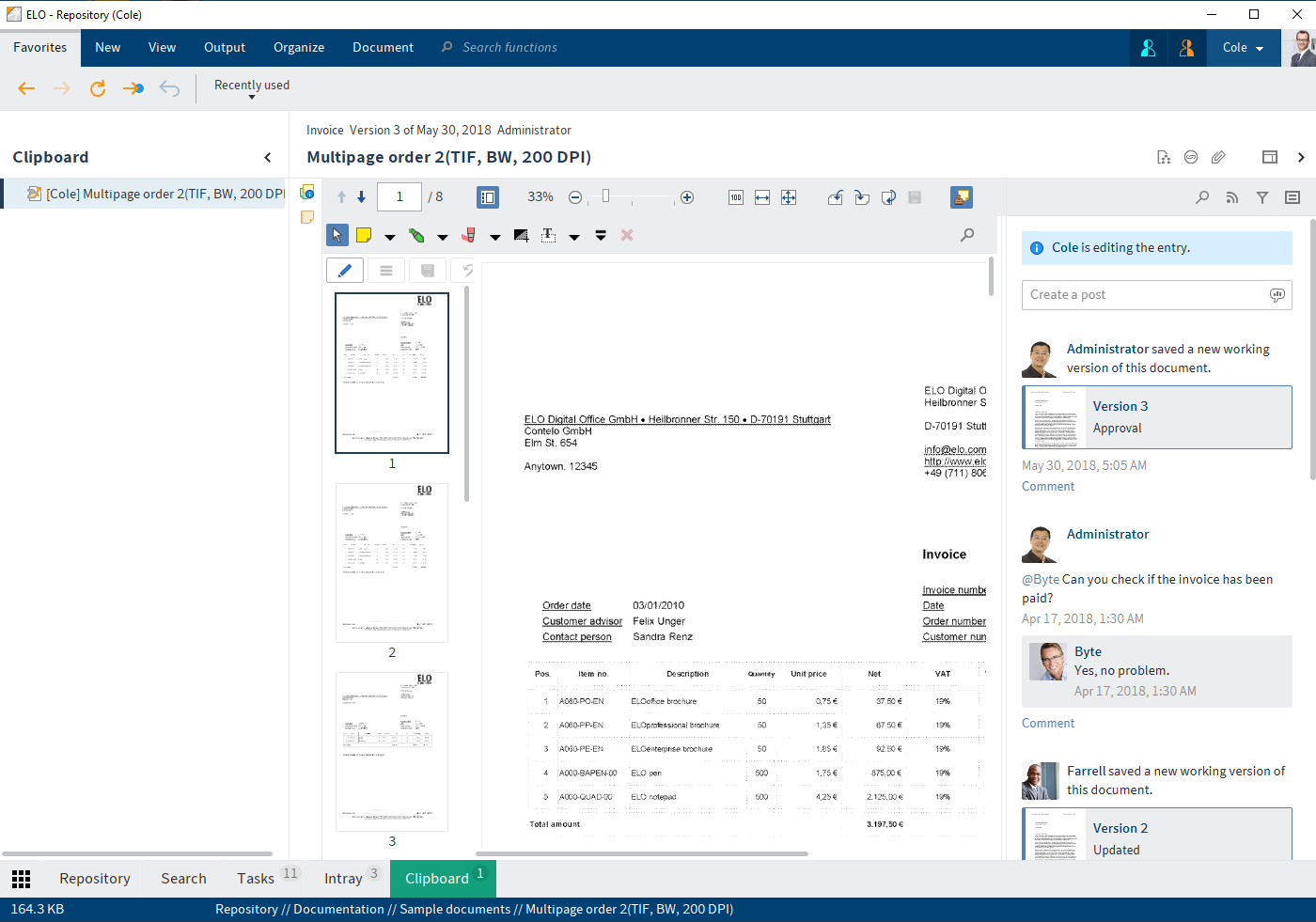Viewport: 1316px width, 922px height.
Task: Click the document workflow structure icon
Action: coord(1164,157)
